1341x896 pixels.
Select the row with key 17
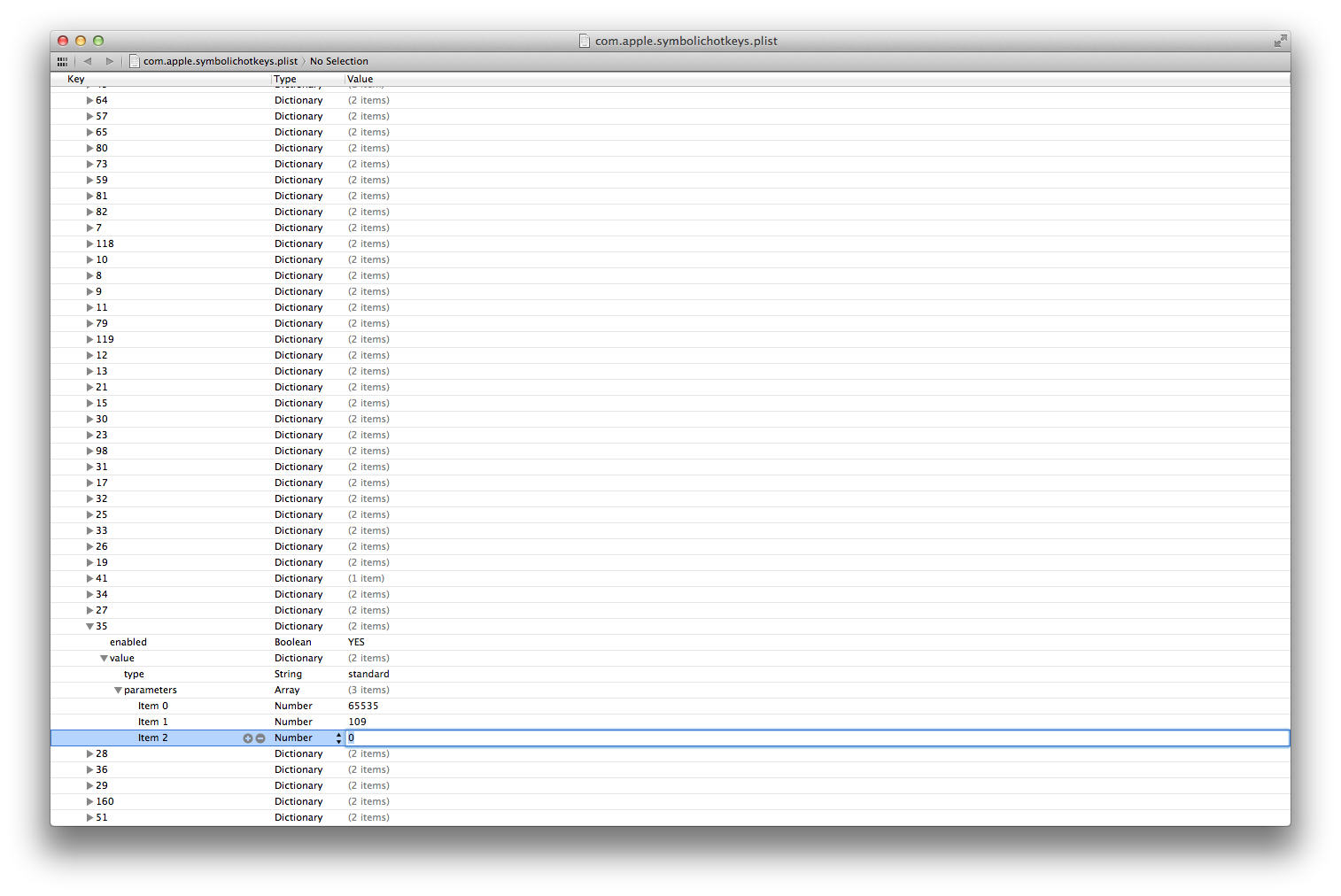[670, 483]
